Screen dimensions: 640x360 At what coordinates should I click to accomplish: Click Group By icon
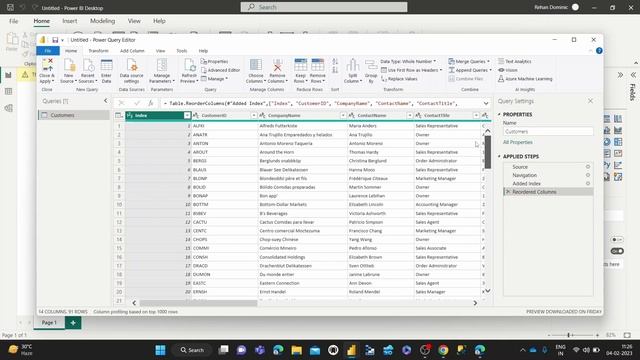point(371,64)
